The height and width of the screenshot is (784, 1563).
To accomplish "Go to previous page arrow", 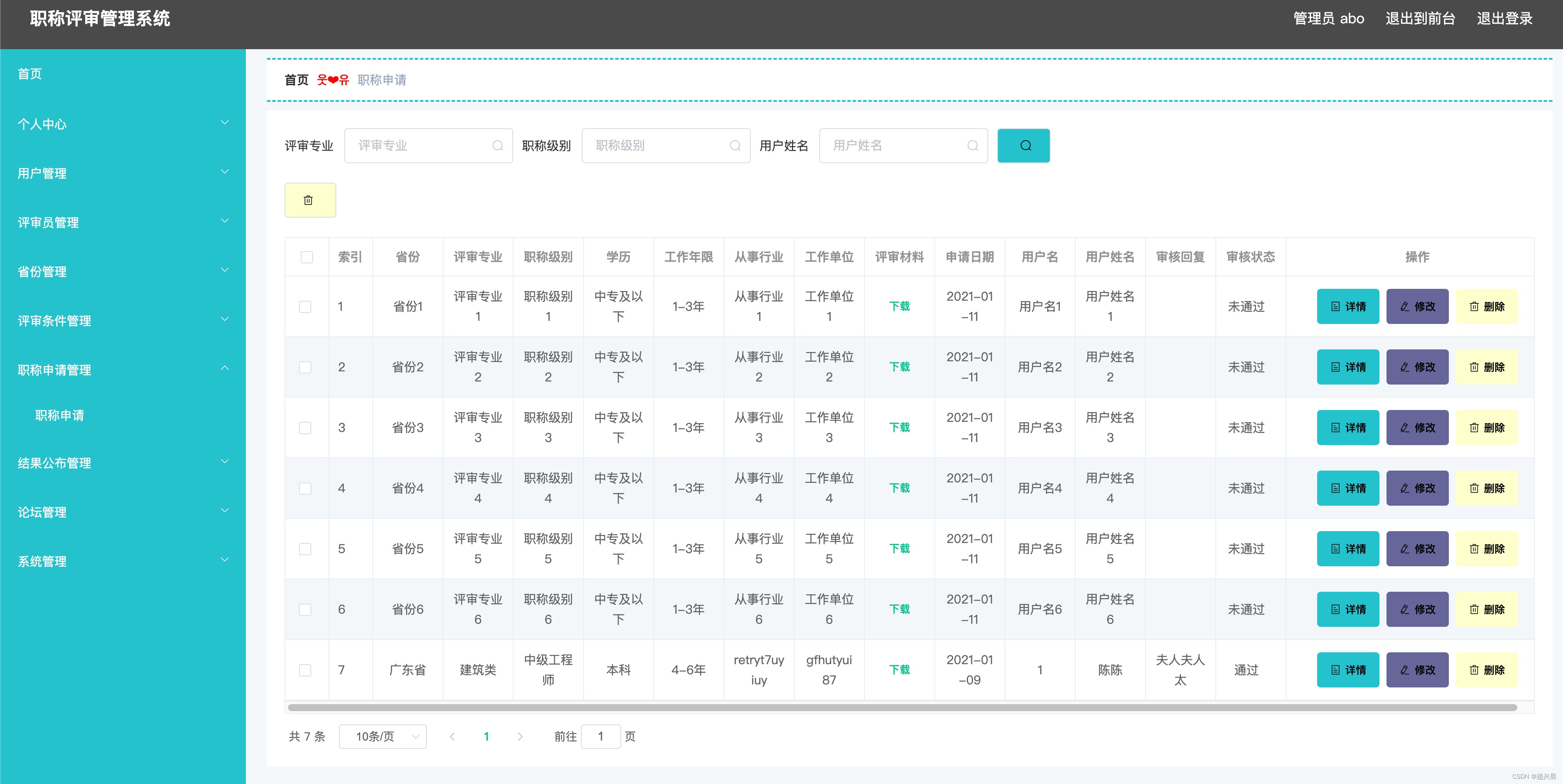I will tap(452, 736).
